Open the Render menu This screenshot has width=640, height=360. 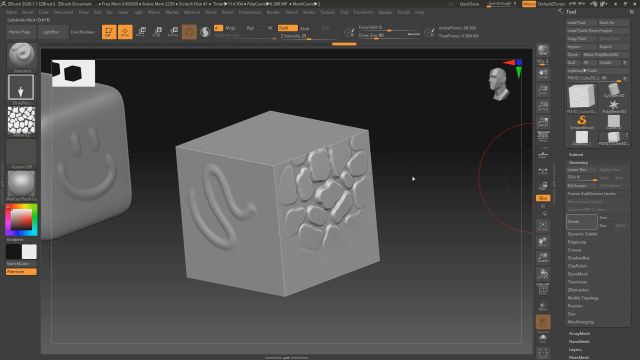(x=273, y=12)
